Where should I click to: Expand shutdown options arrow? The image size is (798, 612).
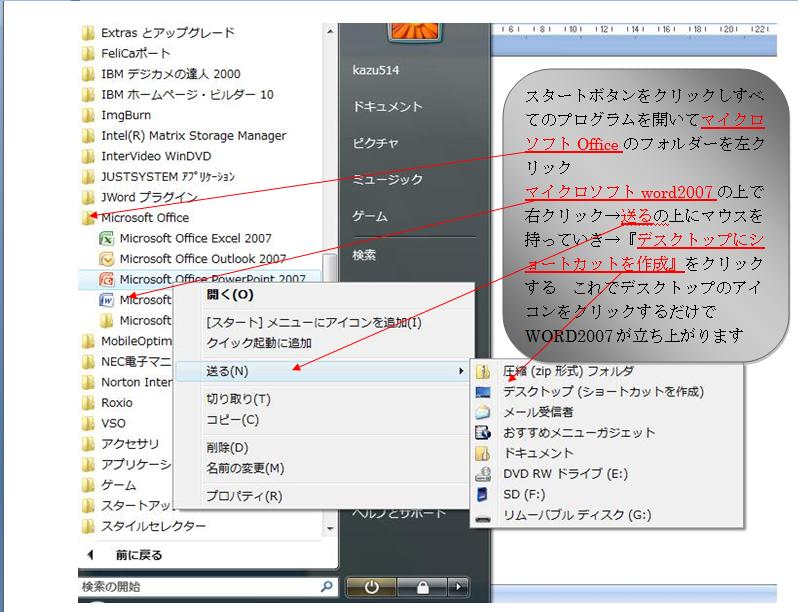click(x=458, y=587)
